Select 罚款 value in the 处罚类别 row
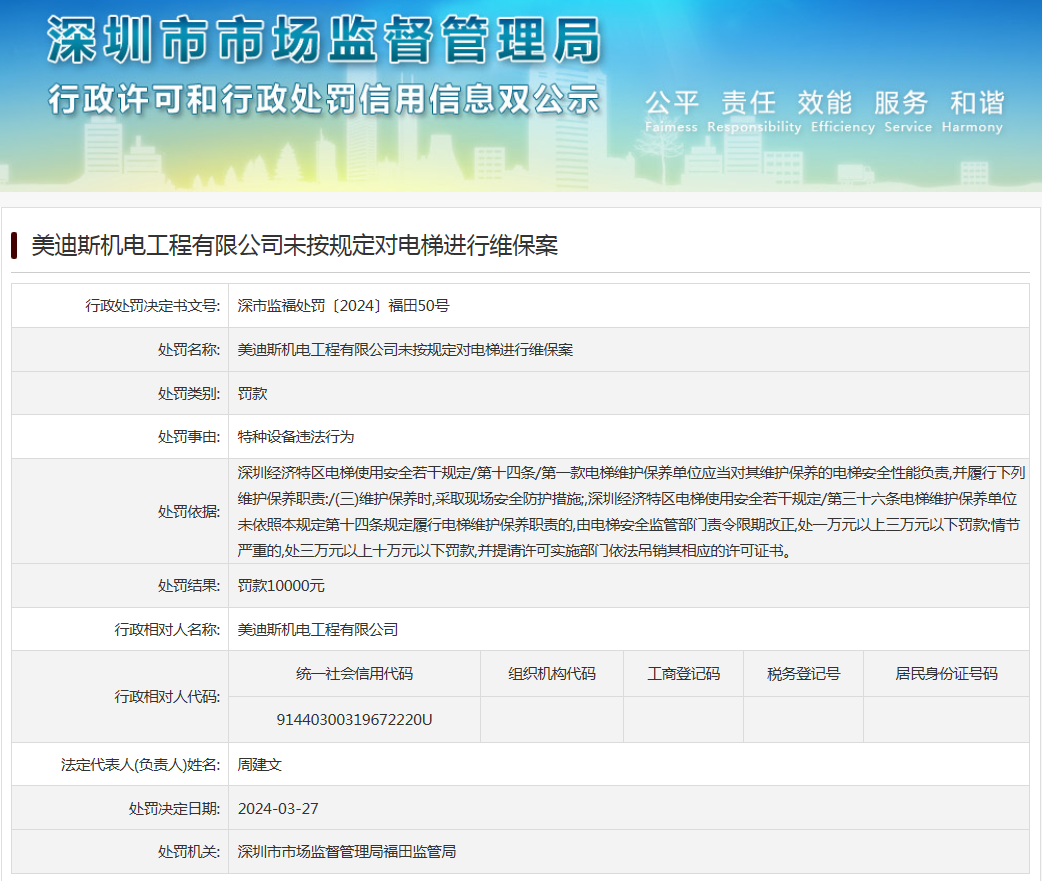This screenshot has width=1042, height=881. [253, 393]
